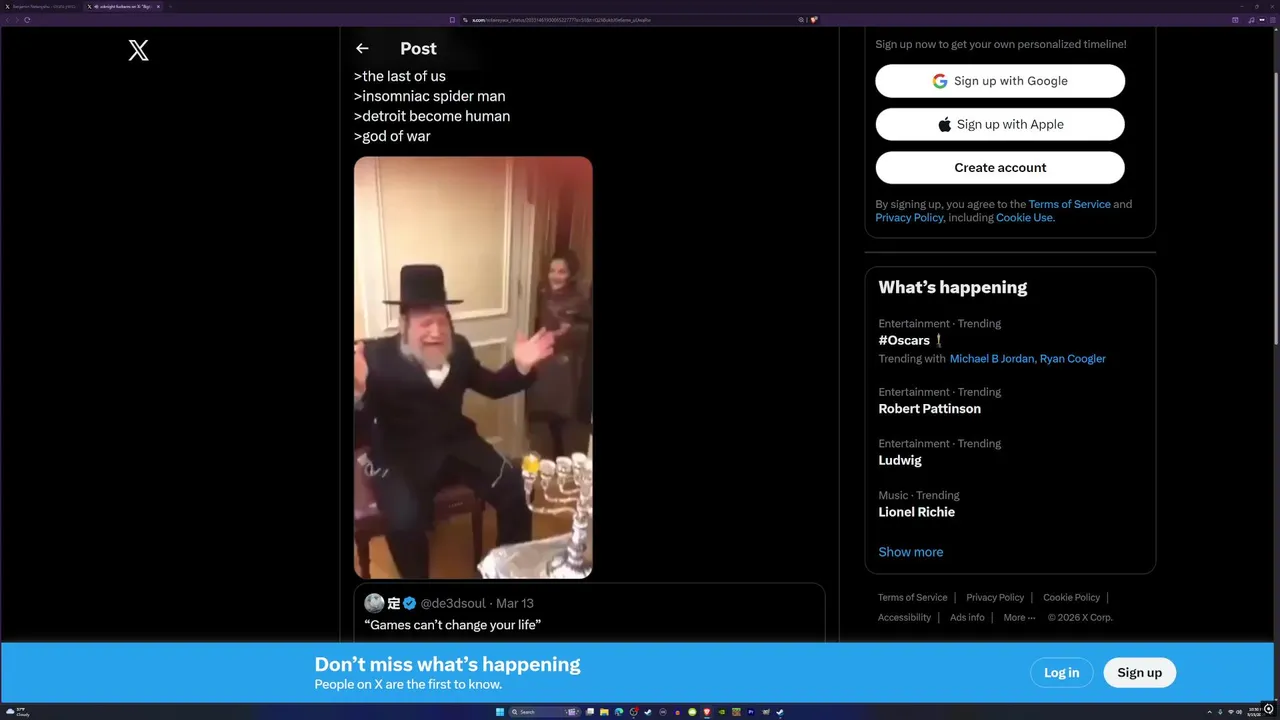Click Sign up on the bottom banner
Screen dimensions: 1280x720
[x=1139, y=672]
